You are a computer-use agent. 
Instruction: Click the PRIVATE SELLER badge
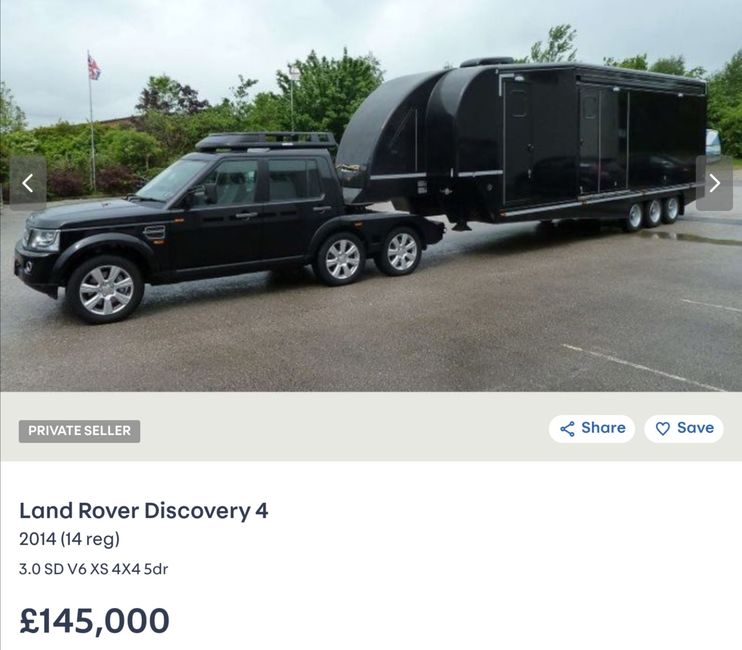point(80,431)
